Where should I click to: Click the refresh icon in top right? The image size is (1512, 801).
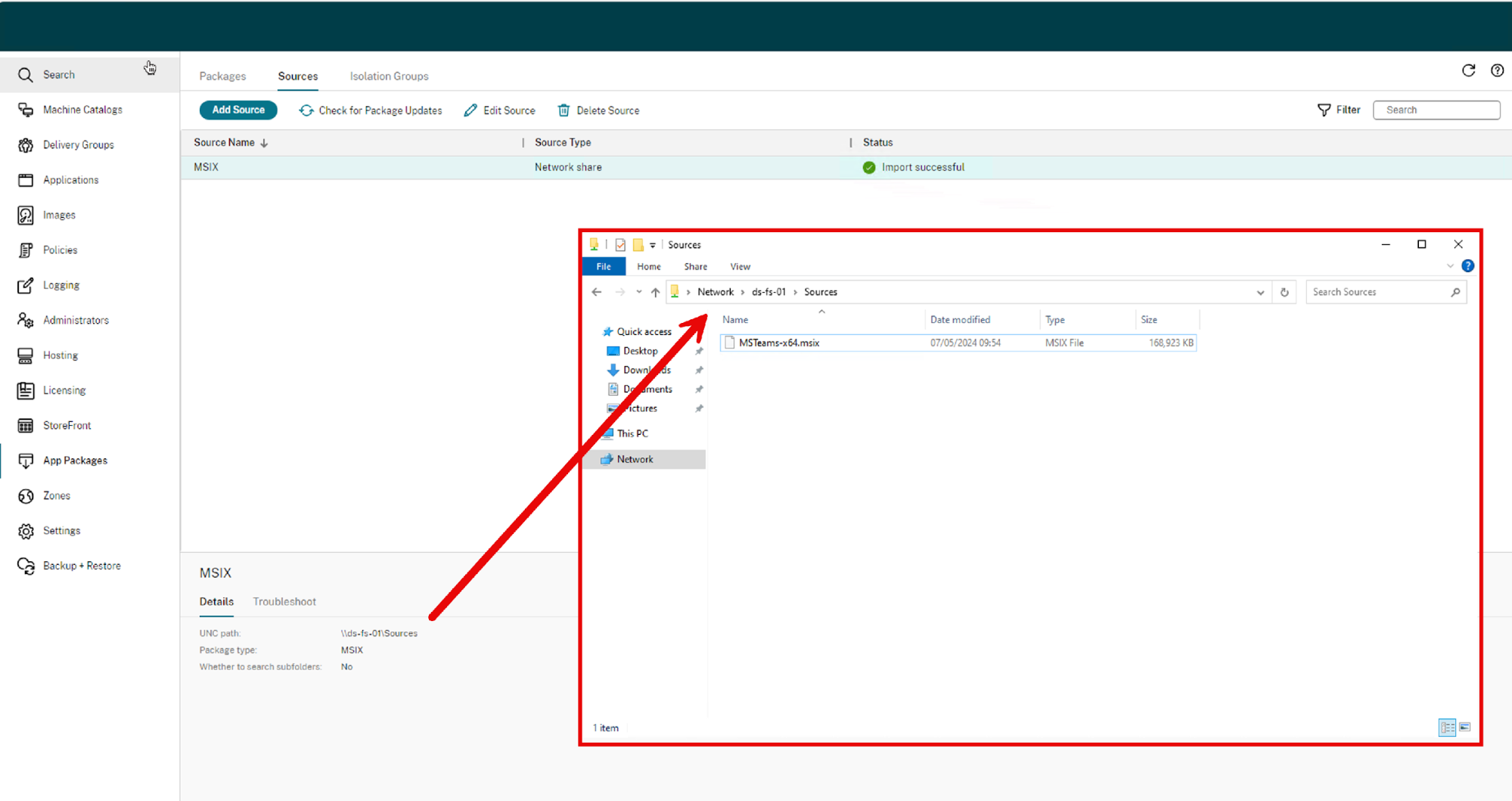point(1468,70)
